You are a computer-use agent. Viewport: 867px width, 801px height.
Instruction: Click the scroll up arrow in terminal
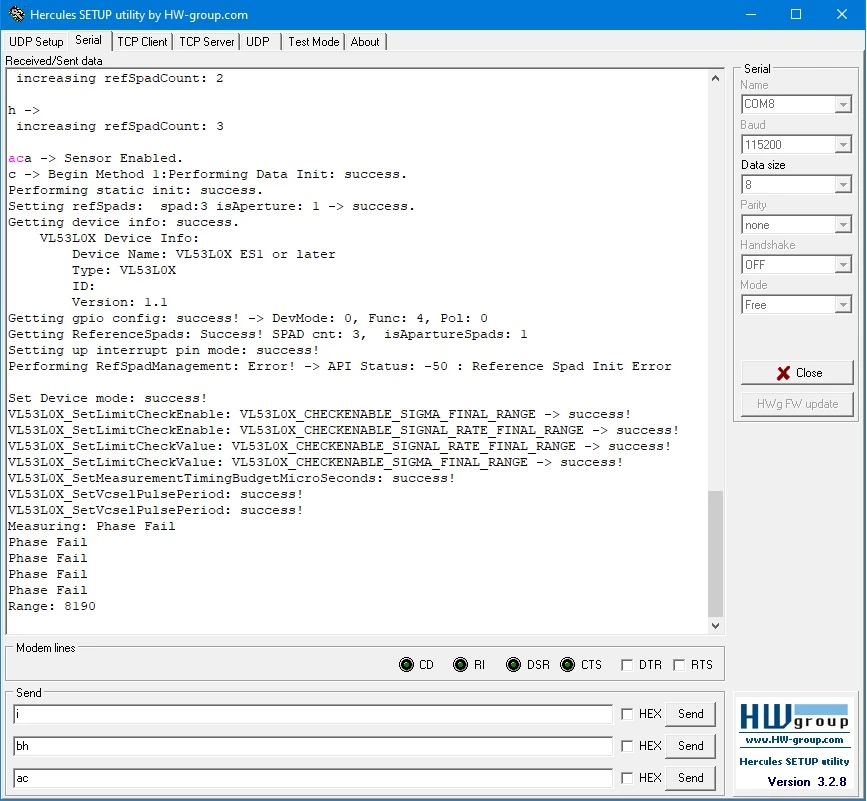coord(715,78)
